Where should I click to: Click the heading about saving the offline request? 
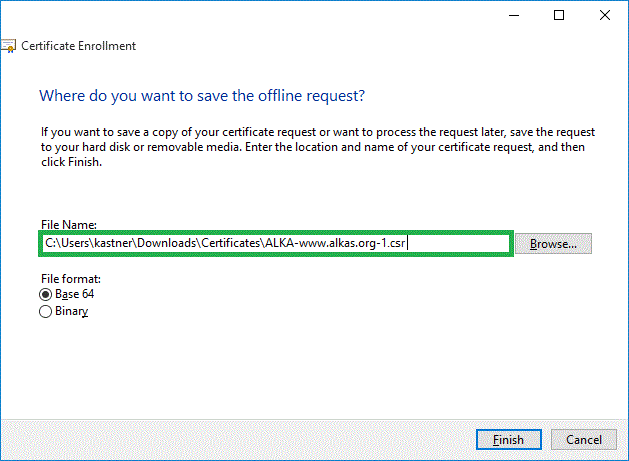pos(201,96)
